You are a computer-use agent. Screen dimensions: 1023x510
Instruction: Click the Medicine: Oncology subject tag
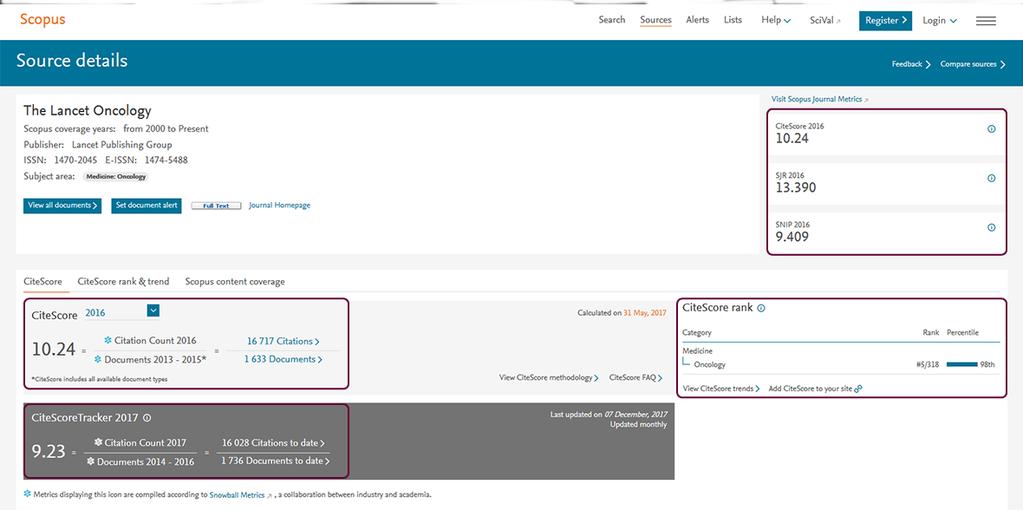(x=116, y=177)
